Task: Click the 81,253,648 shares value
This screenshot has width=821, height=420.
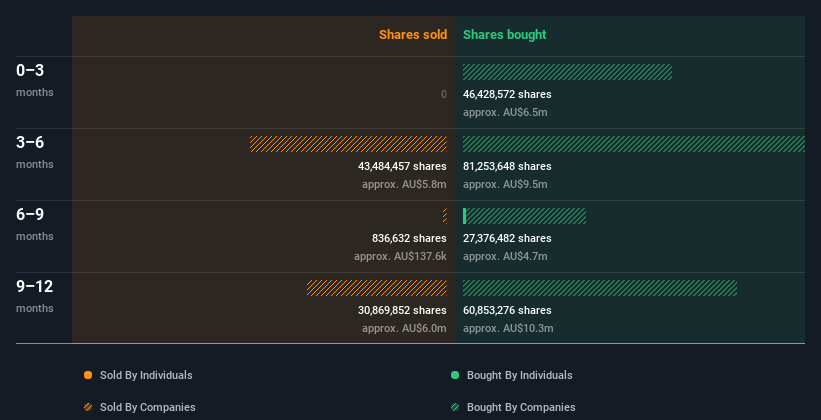Action: 507,166
